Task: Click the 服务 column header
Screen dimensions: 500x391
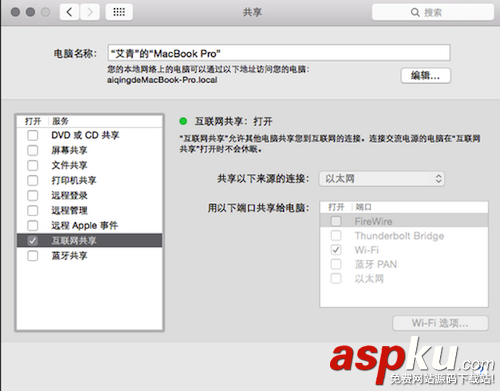Action: (60, 121)
